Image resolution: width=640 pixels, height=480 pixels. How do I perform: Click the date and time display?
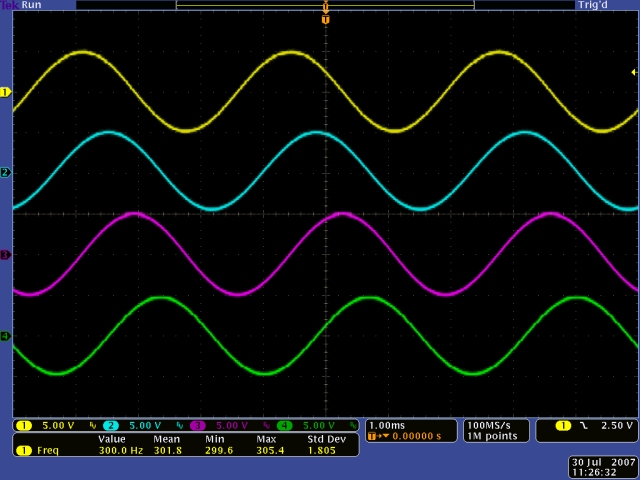602,467
